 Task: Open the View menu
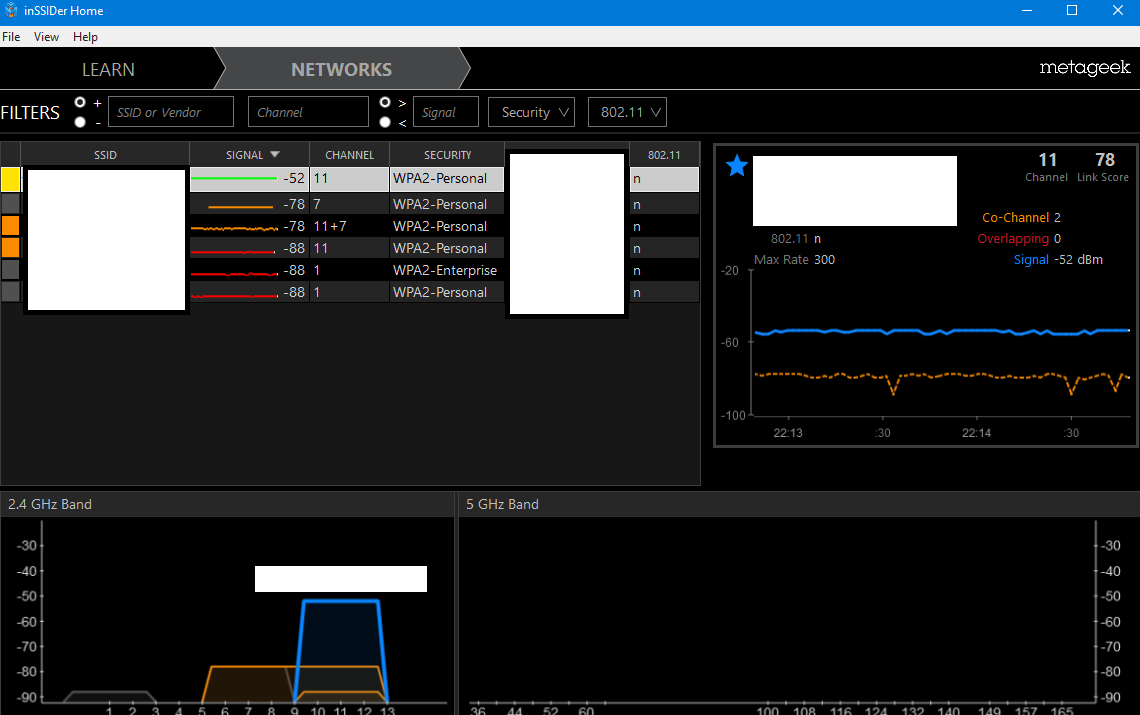point(47,36)
